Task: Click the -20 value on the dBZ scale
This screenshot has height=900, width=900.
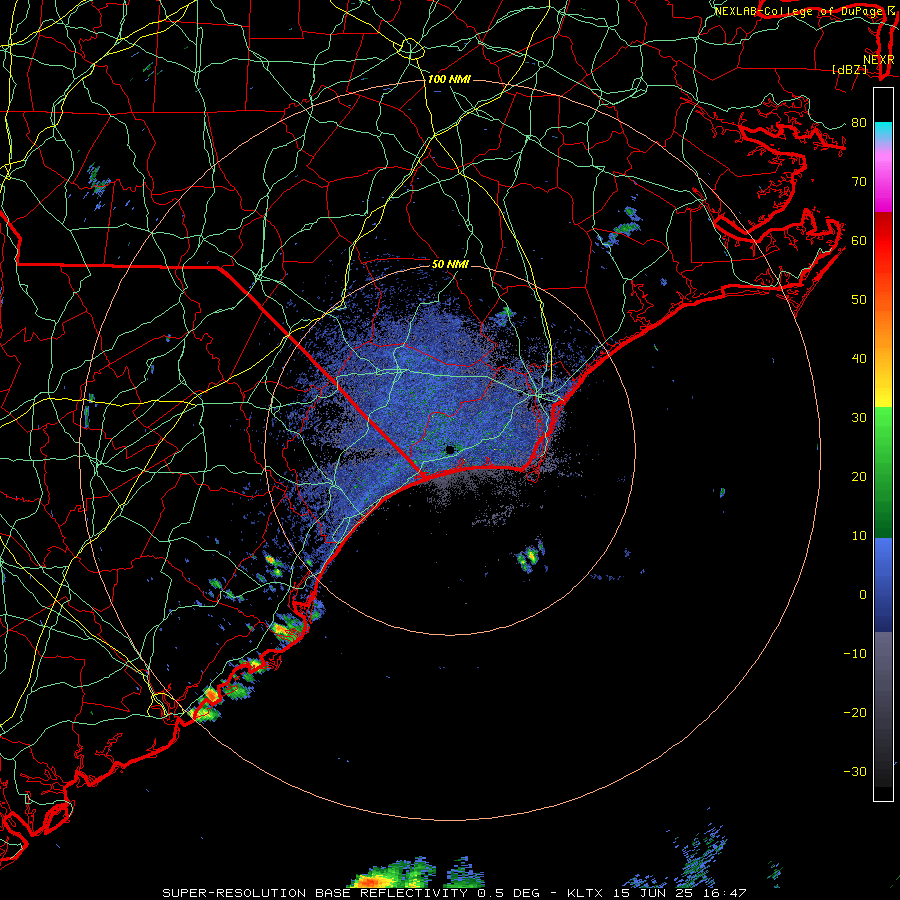Action: point(855,713)
